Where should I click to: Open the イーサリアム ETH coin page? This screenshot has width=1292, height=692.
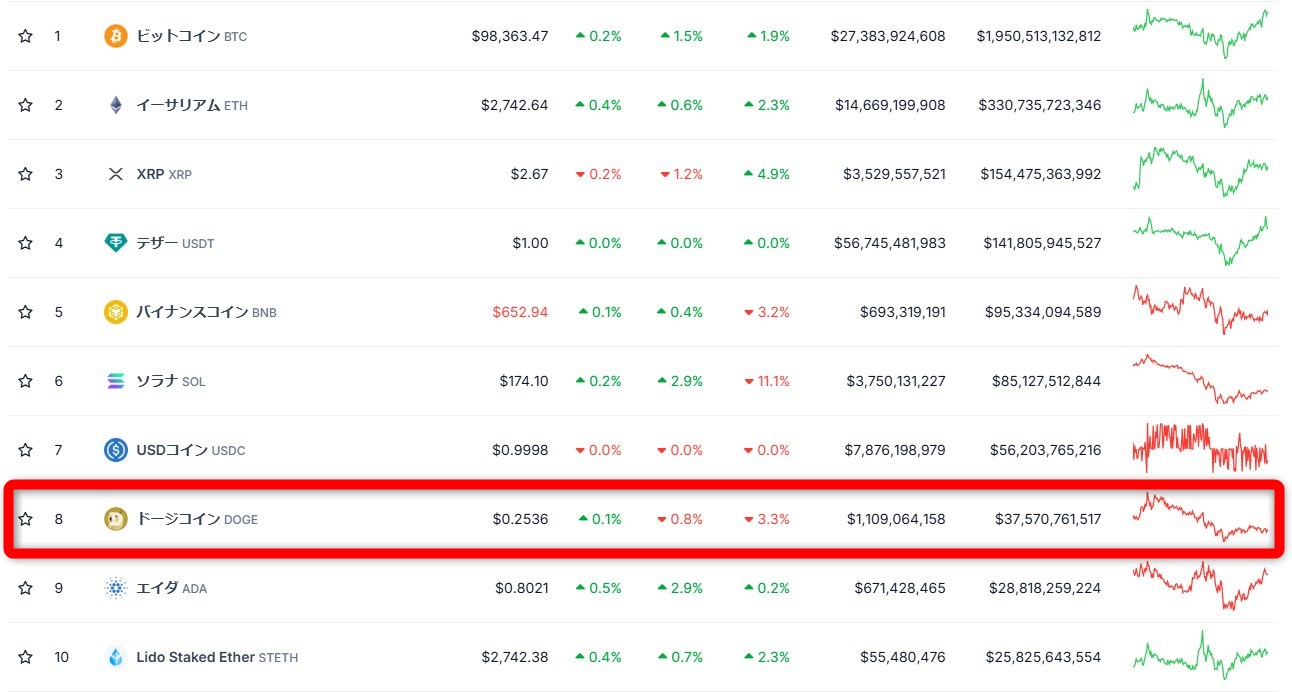click(x=192, y=105)
